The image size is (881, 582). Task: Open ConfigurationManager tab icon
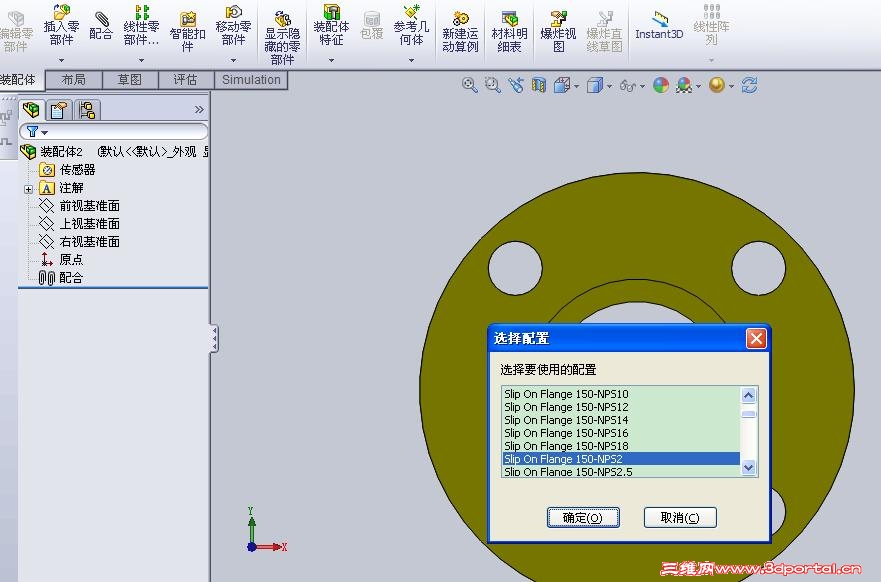click(87, 110)
